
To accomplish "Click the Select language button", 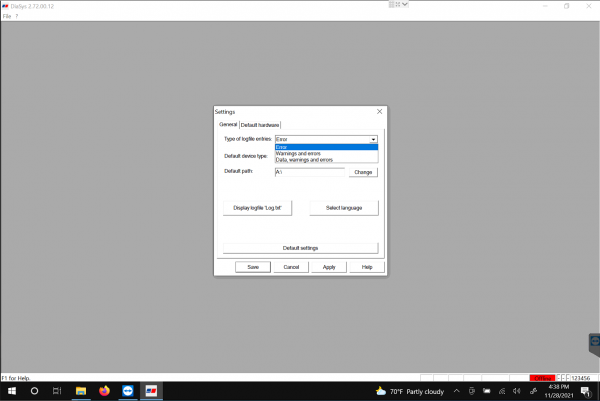I will point(344,208).
